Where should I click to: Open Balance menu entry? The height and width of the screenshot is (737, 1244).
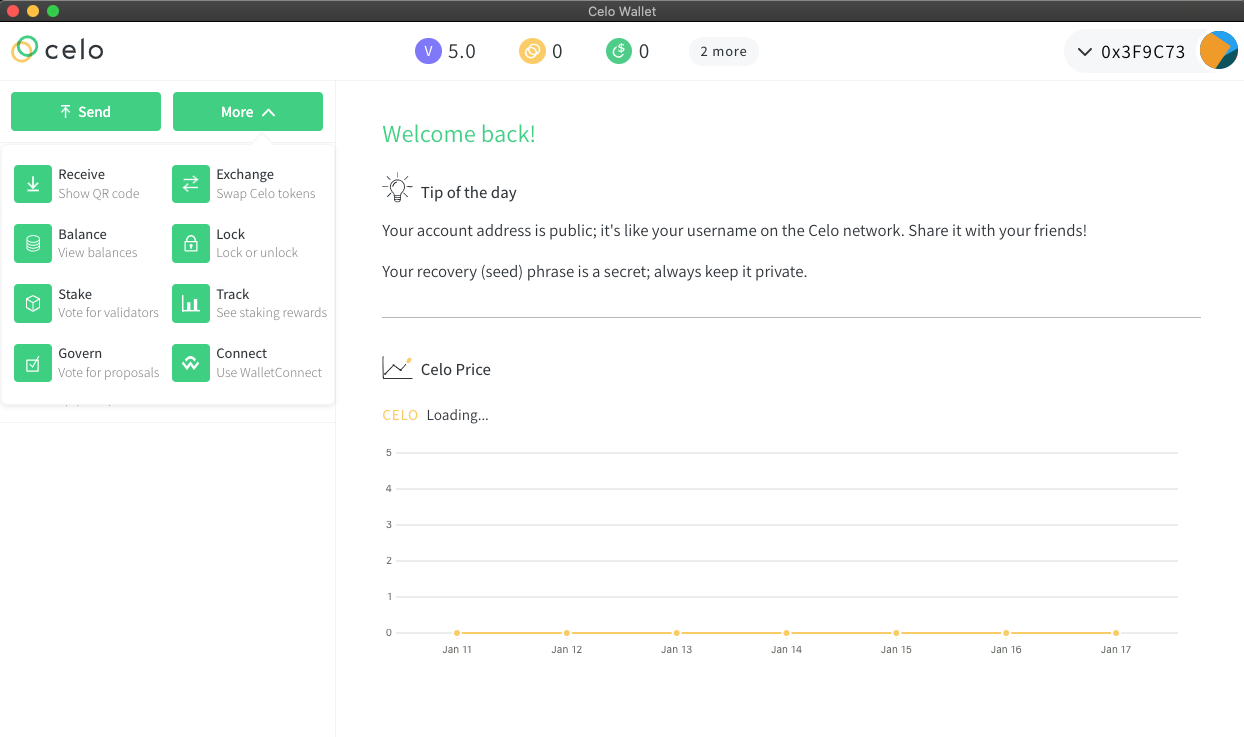[x=87, y=243]
